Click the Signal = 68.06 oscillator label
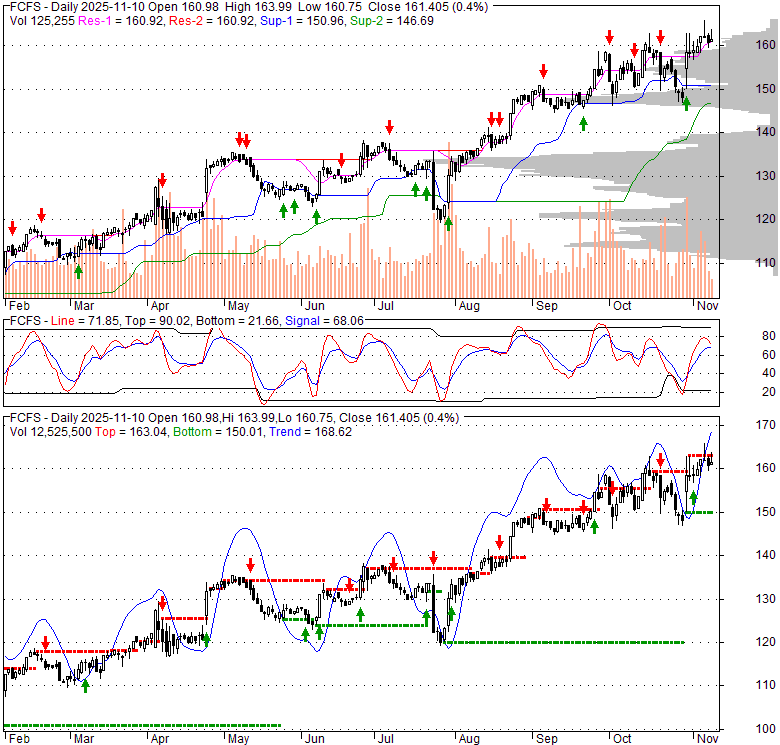The height and width of the screenshot is (745, 780). click(324, 321)
